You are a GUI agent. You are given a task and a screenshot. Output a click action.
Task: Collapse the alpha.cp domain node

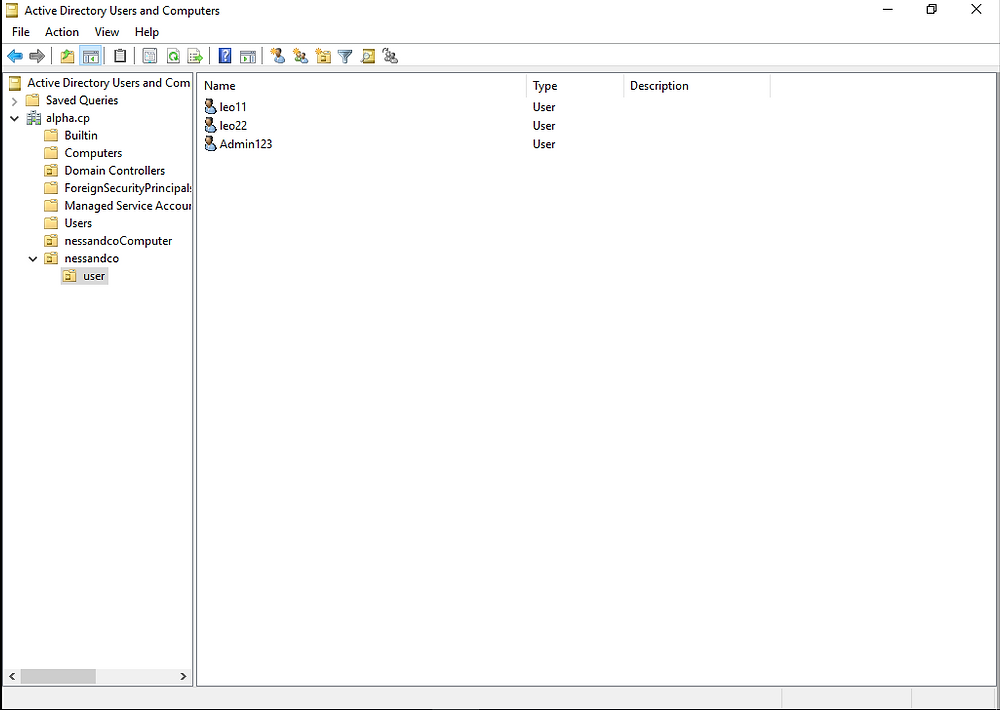pos(14,119)
